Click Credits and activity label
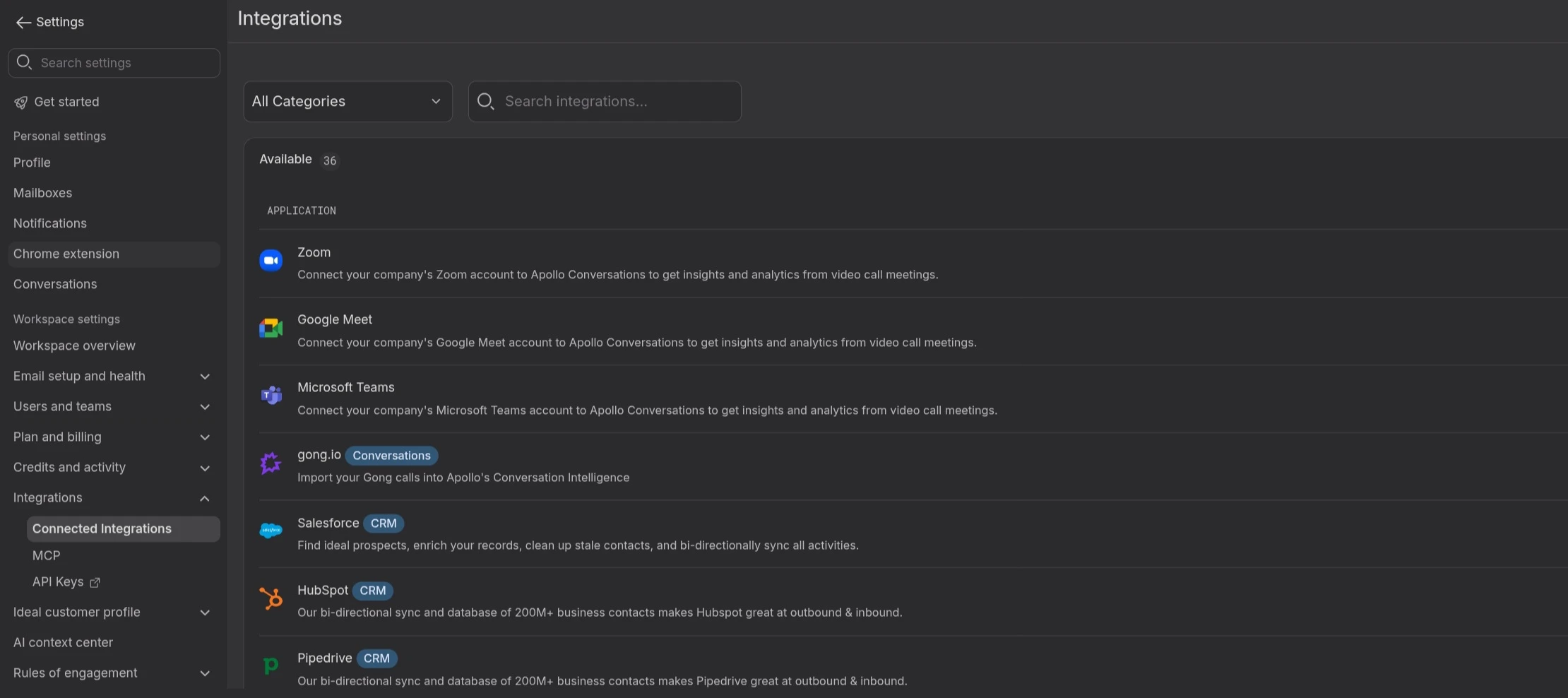This screenshot has height=698, width=1568. click(x=69, y=467)
